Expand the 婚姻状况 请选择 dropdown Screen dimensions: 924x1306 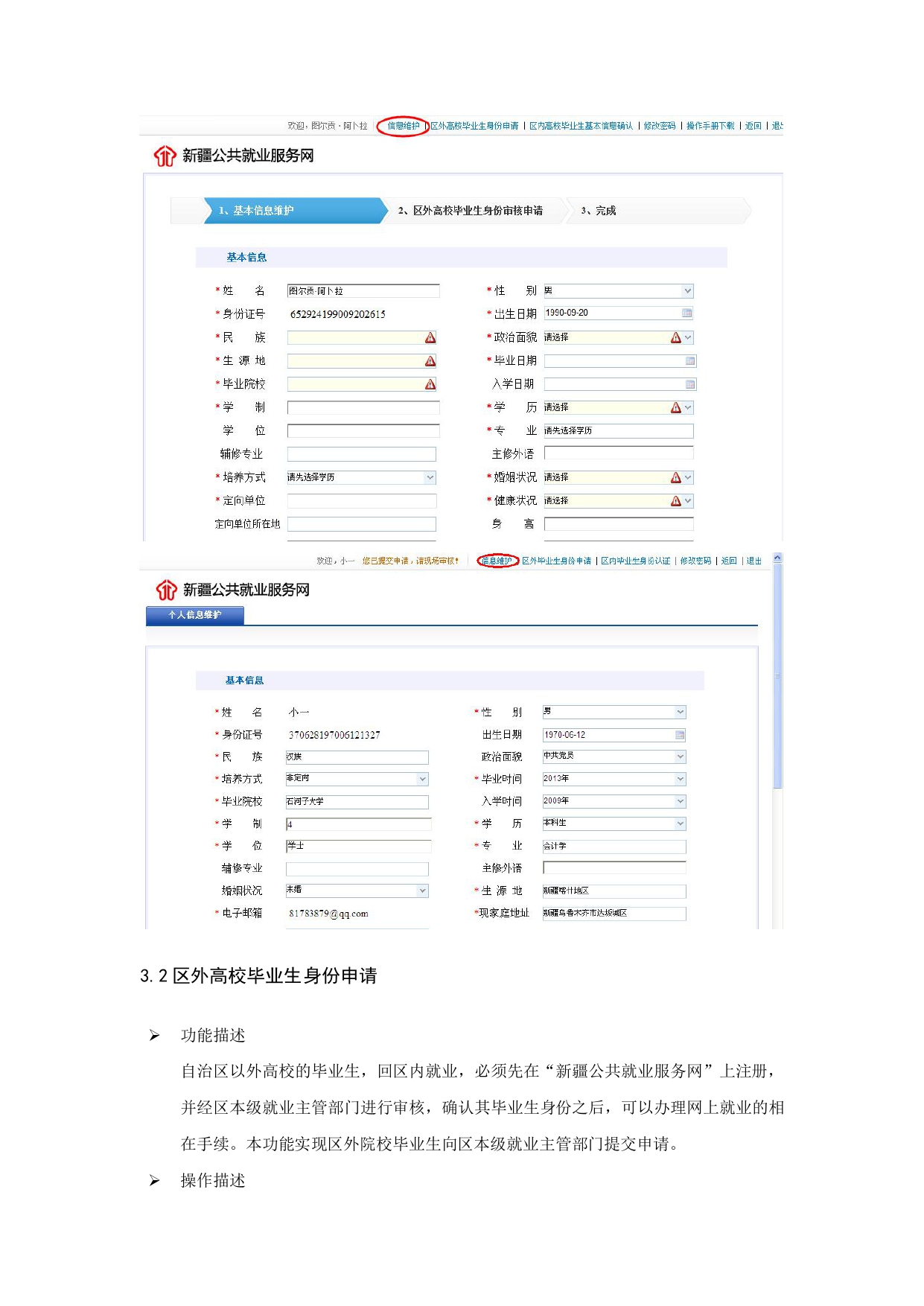pyautogui.click(x=688, y=477)
